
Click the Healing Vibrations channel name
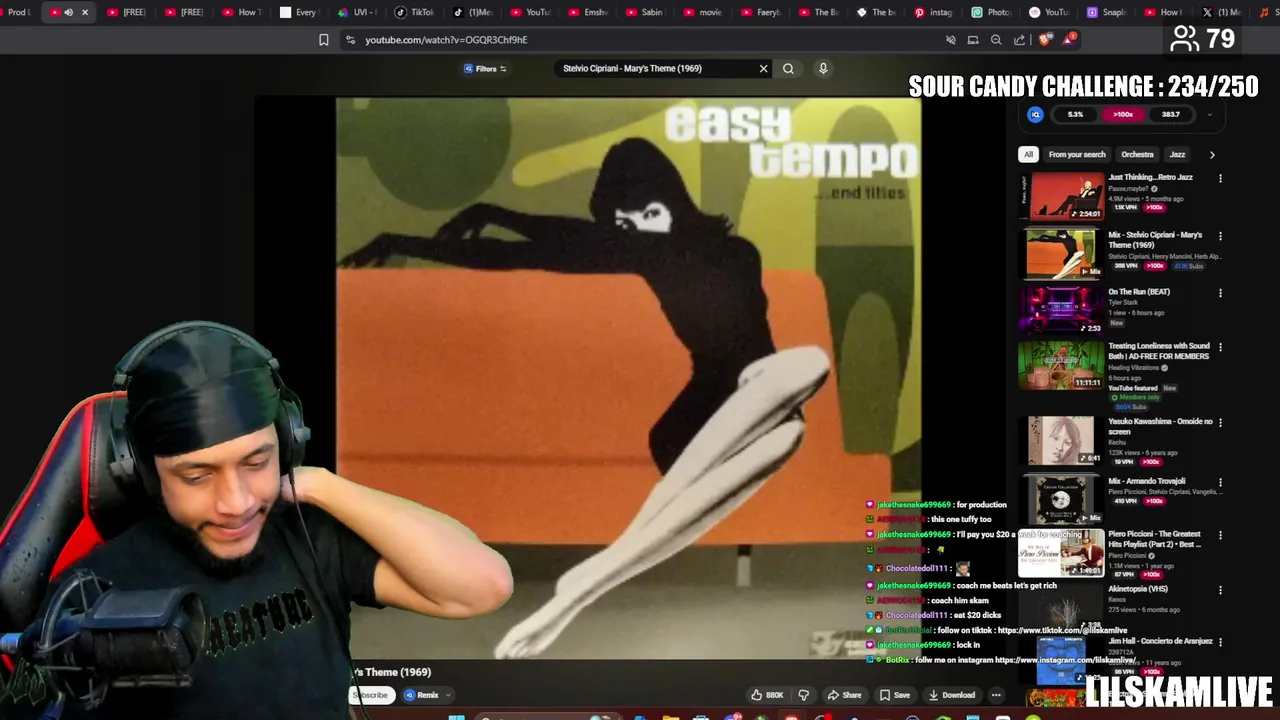click(x=1134, y=368)
